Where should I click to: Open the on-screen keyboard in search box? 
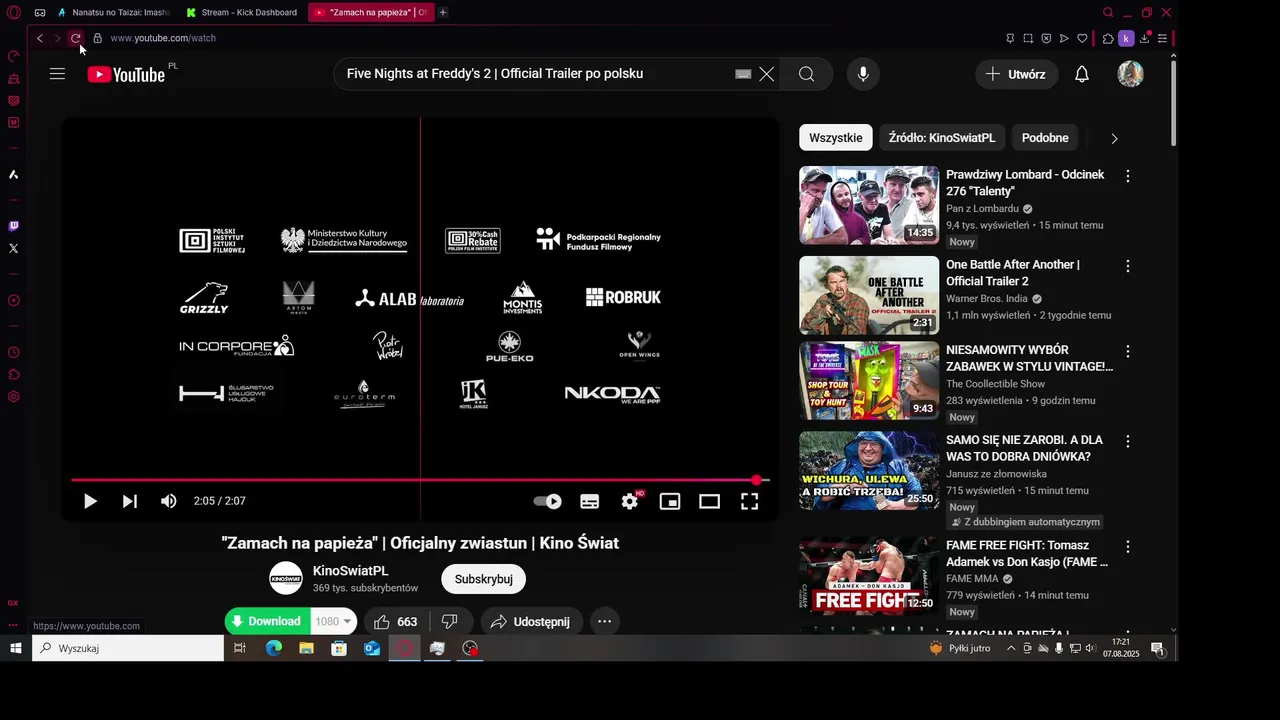(x=743, y=74)
